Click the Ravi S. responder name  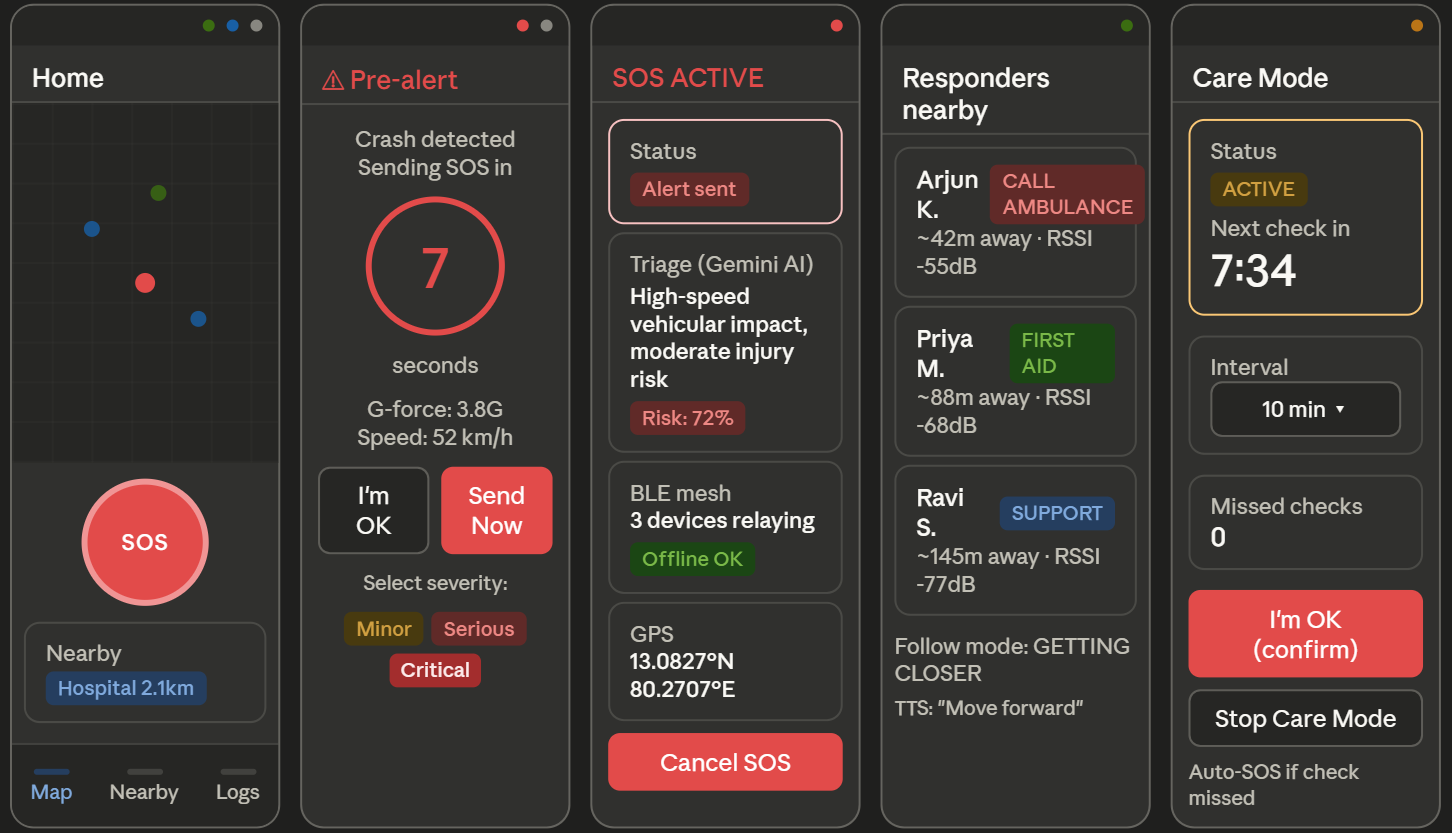(x=940, y=513)
